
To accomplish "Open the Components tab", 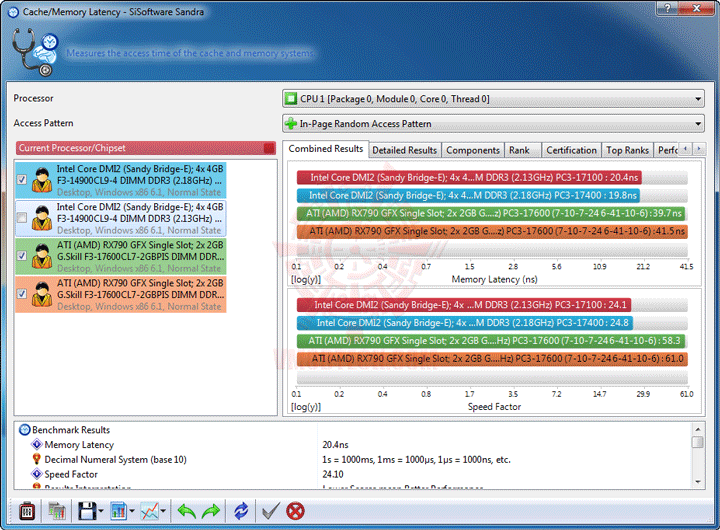I will (x=473, y=150).
